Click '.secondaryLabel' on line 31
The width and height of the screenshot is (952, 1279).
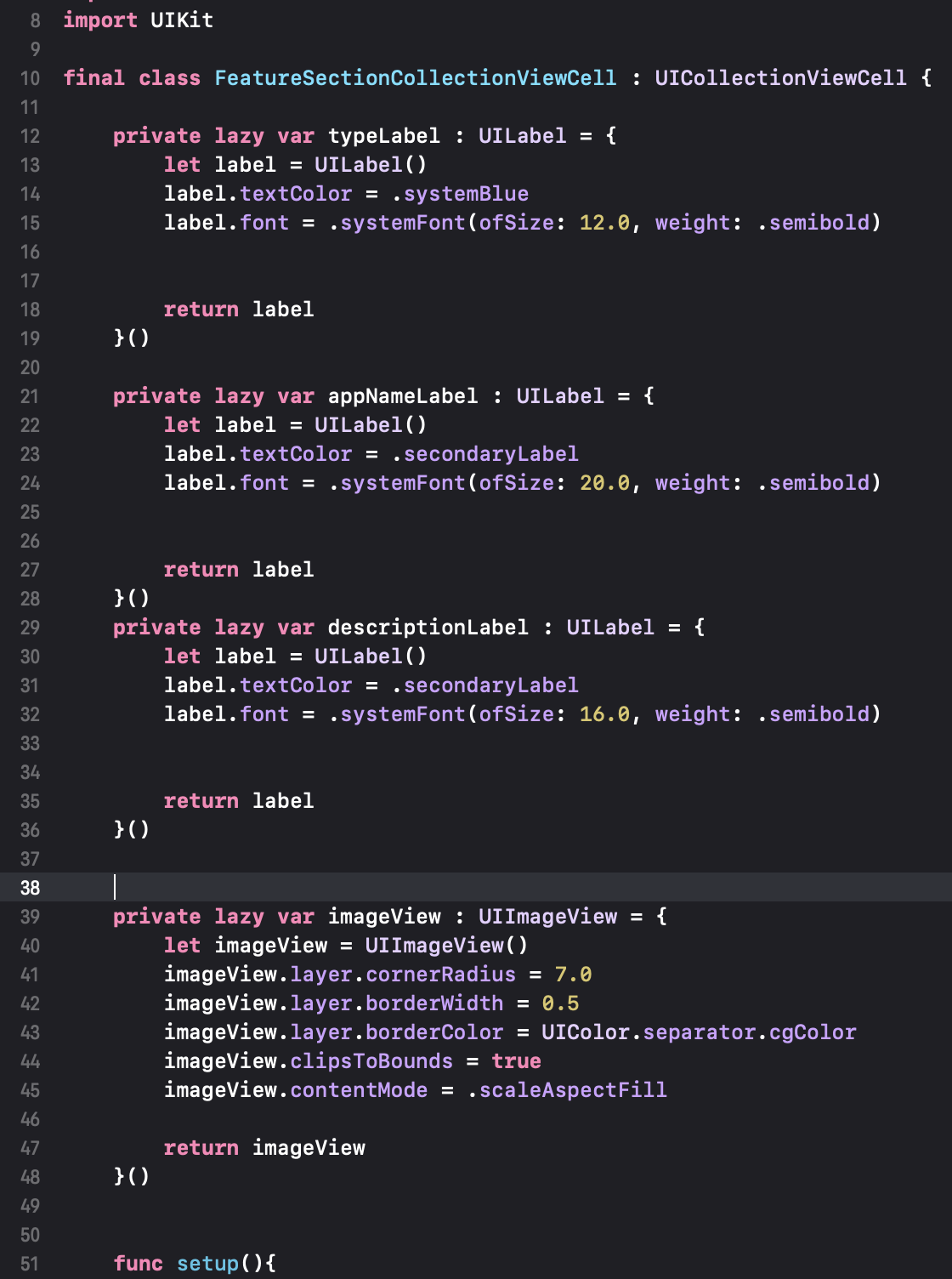click(485, 685)
